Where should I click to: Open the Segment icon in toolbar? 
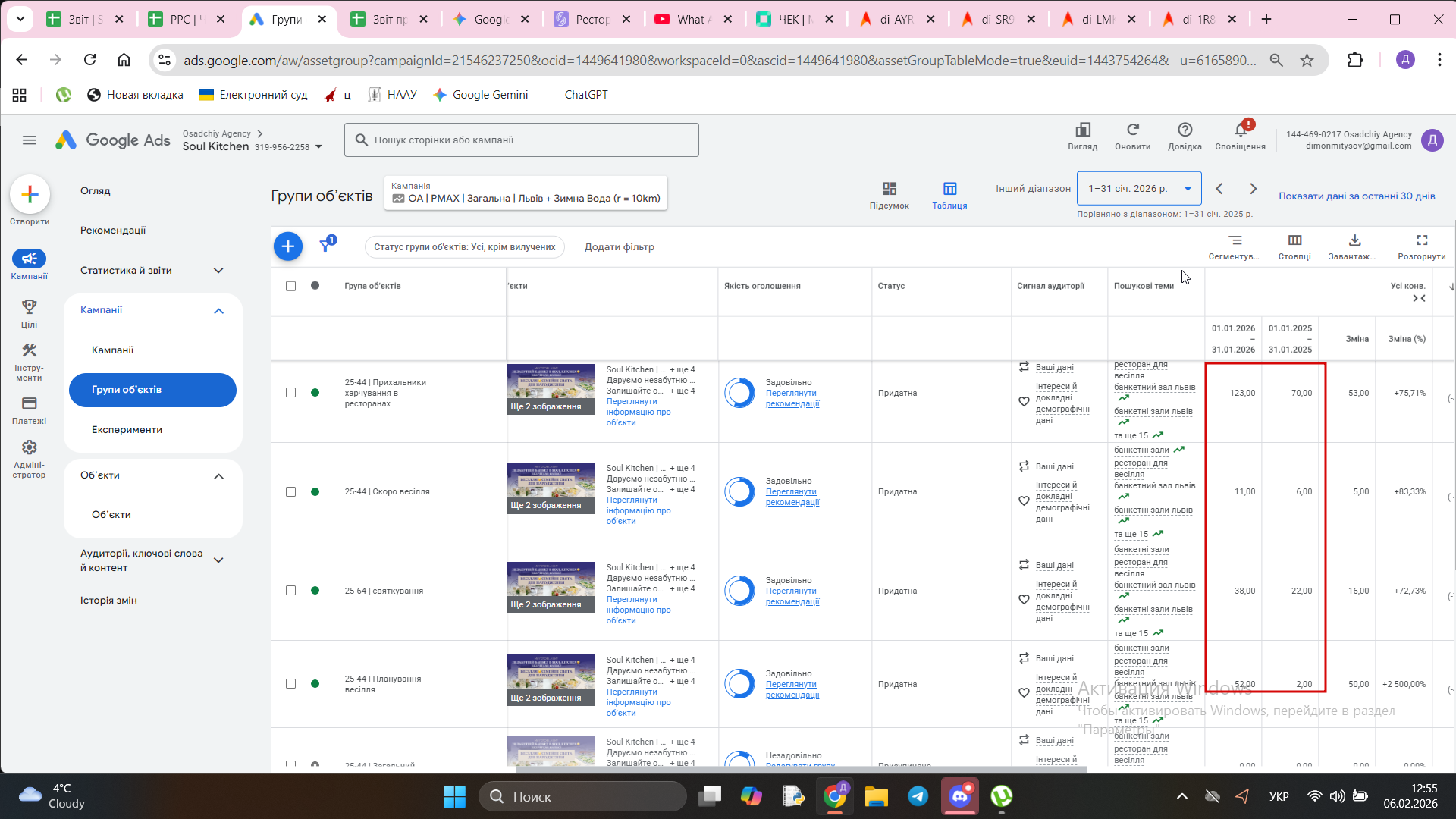1235,241
